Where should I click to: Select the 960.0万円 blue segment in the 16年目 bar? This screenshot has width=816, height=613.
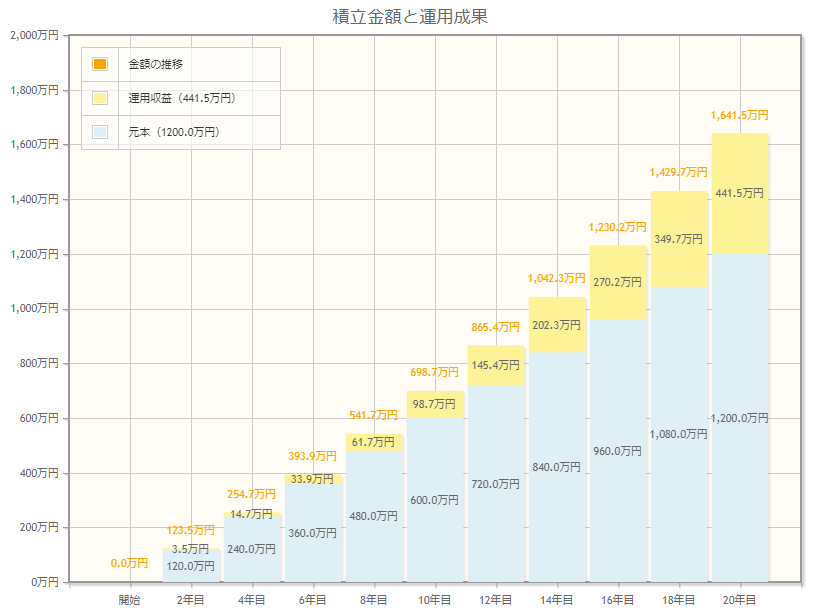(618, 451)
